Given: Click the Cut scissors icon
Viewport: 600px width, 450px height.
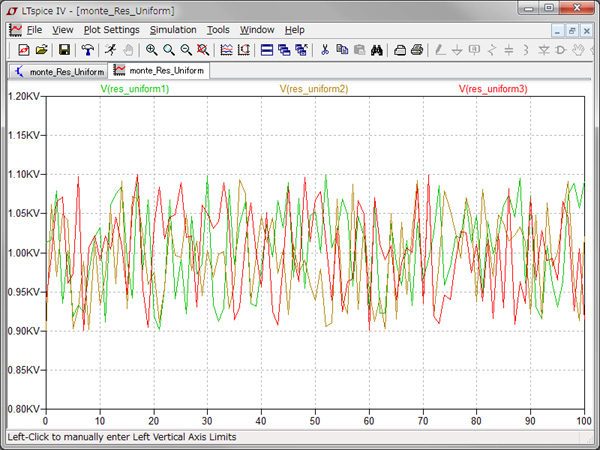Looking at the screenshot, I should tap(324, 49).
